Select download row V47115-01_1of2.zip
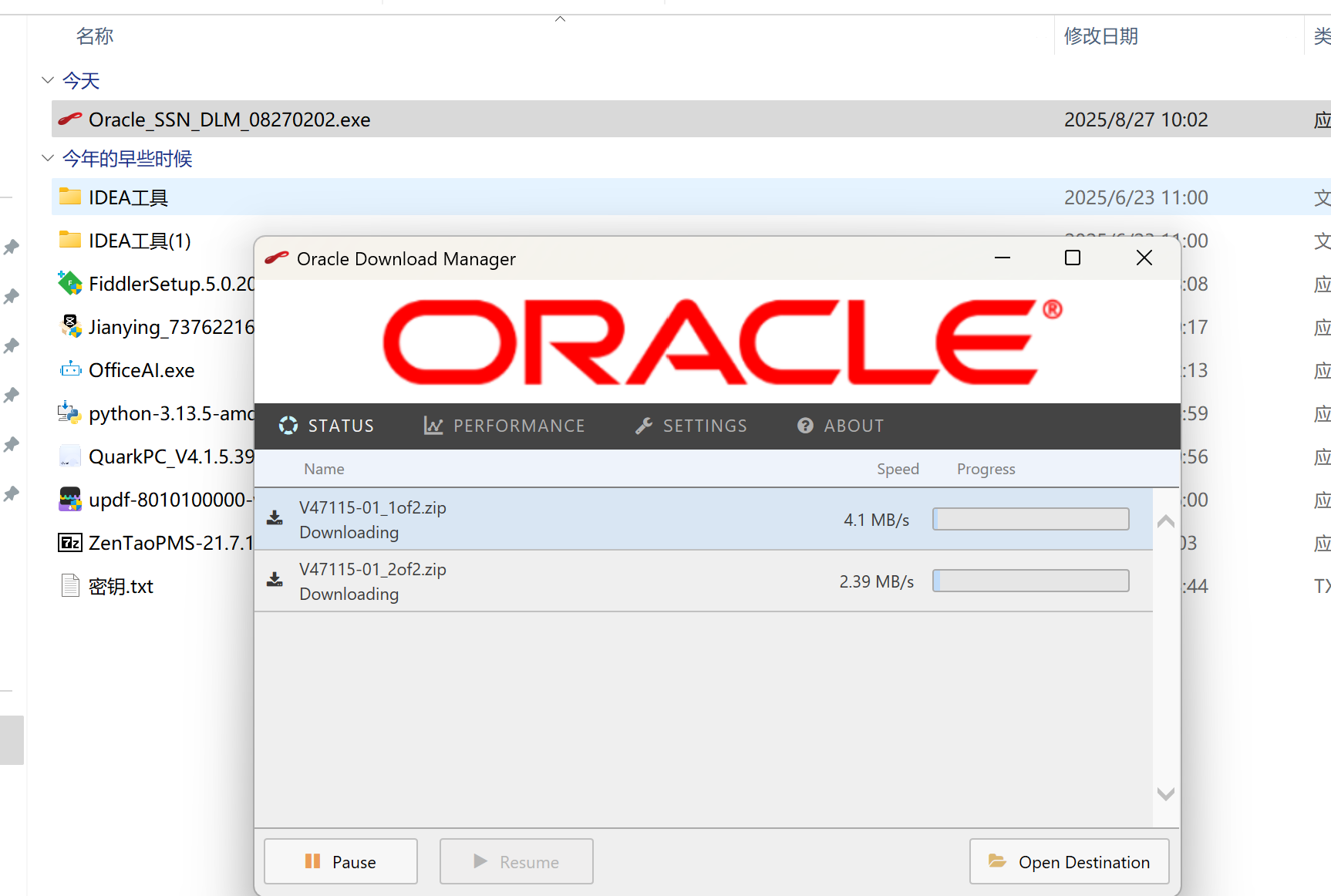The width and height of the screenshot is (1331, 896). coord(703,519)
